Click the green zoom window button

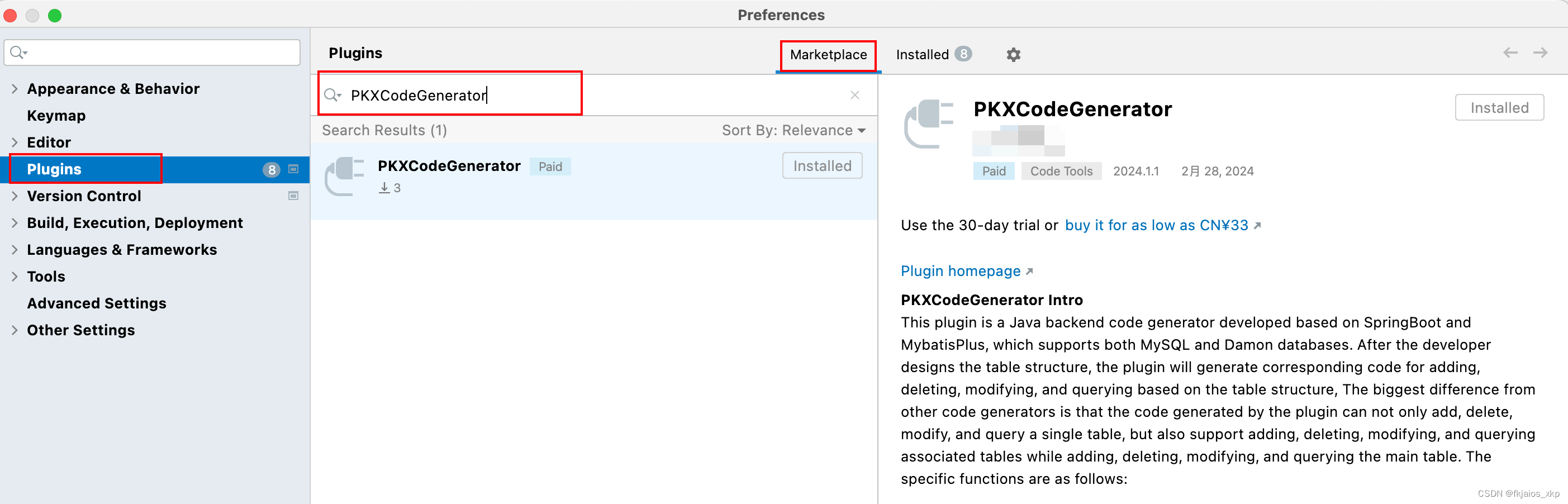(55, 15)
